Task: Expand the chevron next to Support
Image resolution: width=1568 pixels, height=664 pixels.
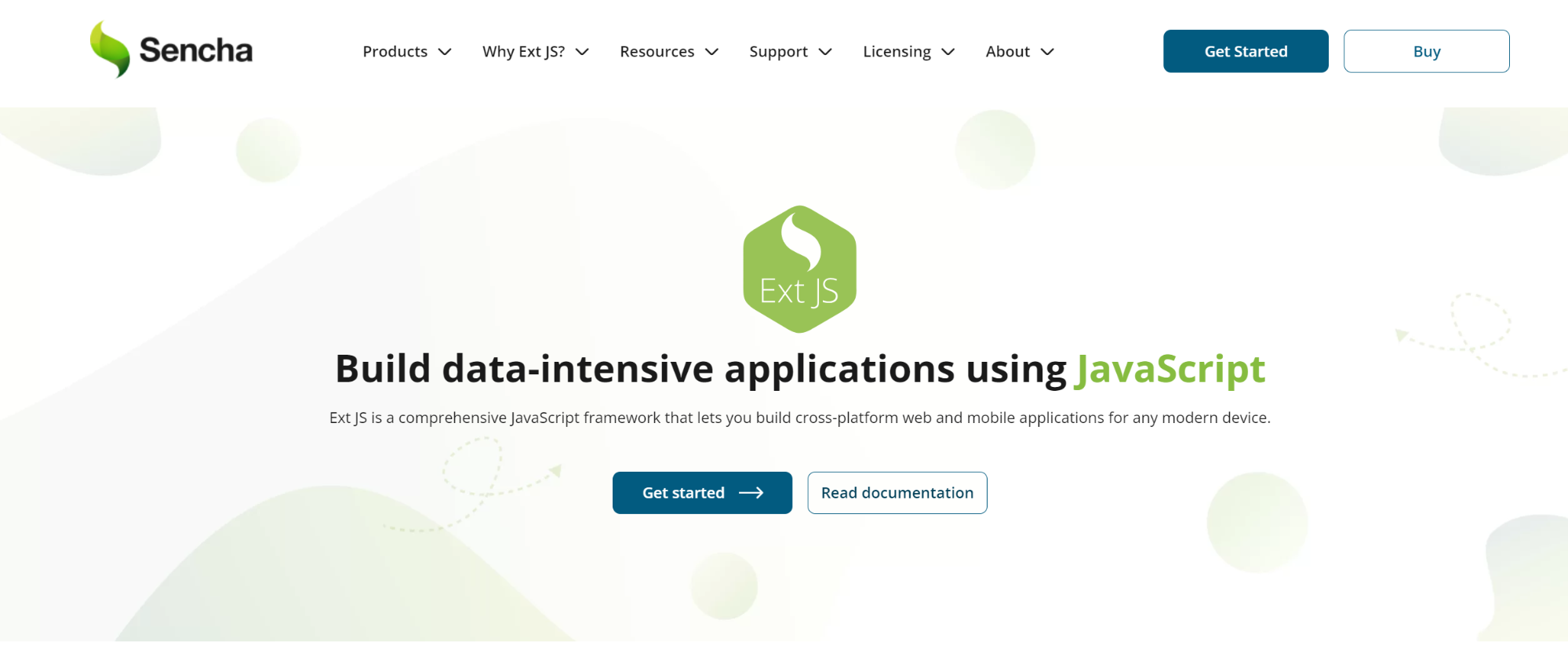Action: tap(825, 52)
